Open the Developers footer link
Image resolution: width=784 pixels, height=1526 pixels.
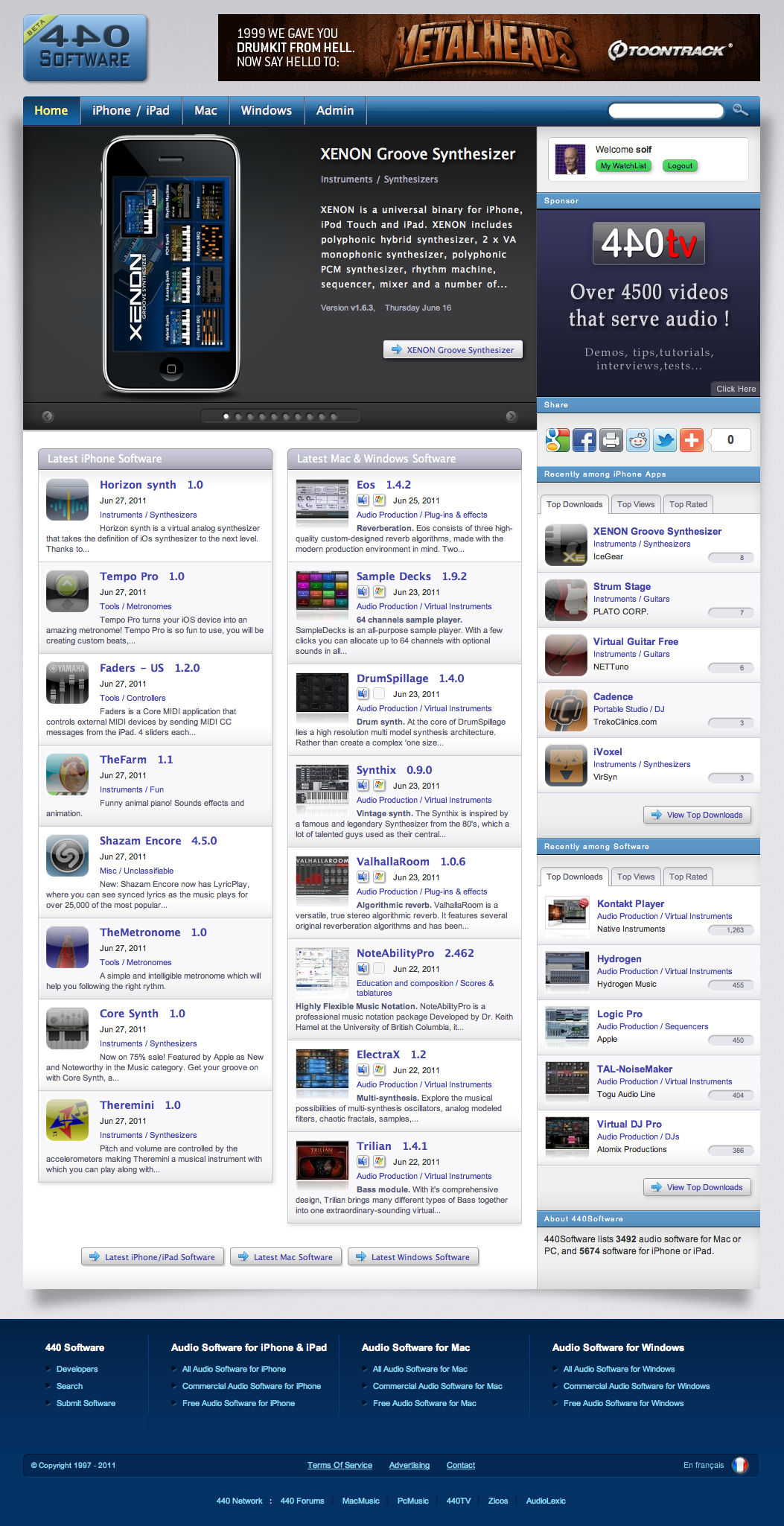(x=77, y=1369)
